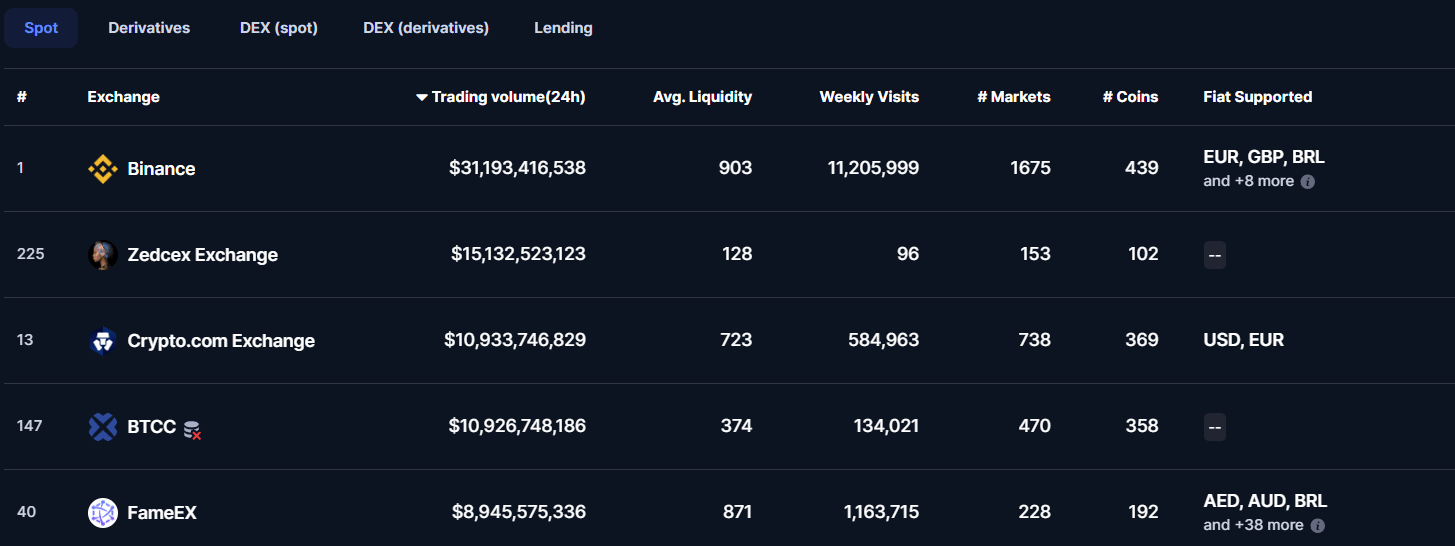Click the BTCC logo icon

(x=103, y=427)
